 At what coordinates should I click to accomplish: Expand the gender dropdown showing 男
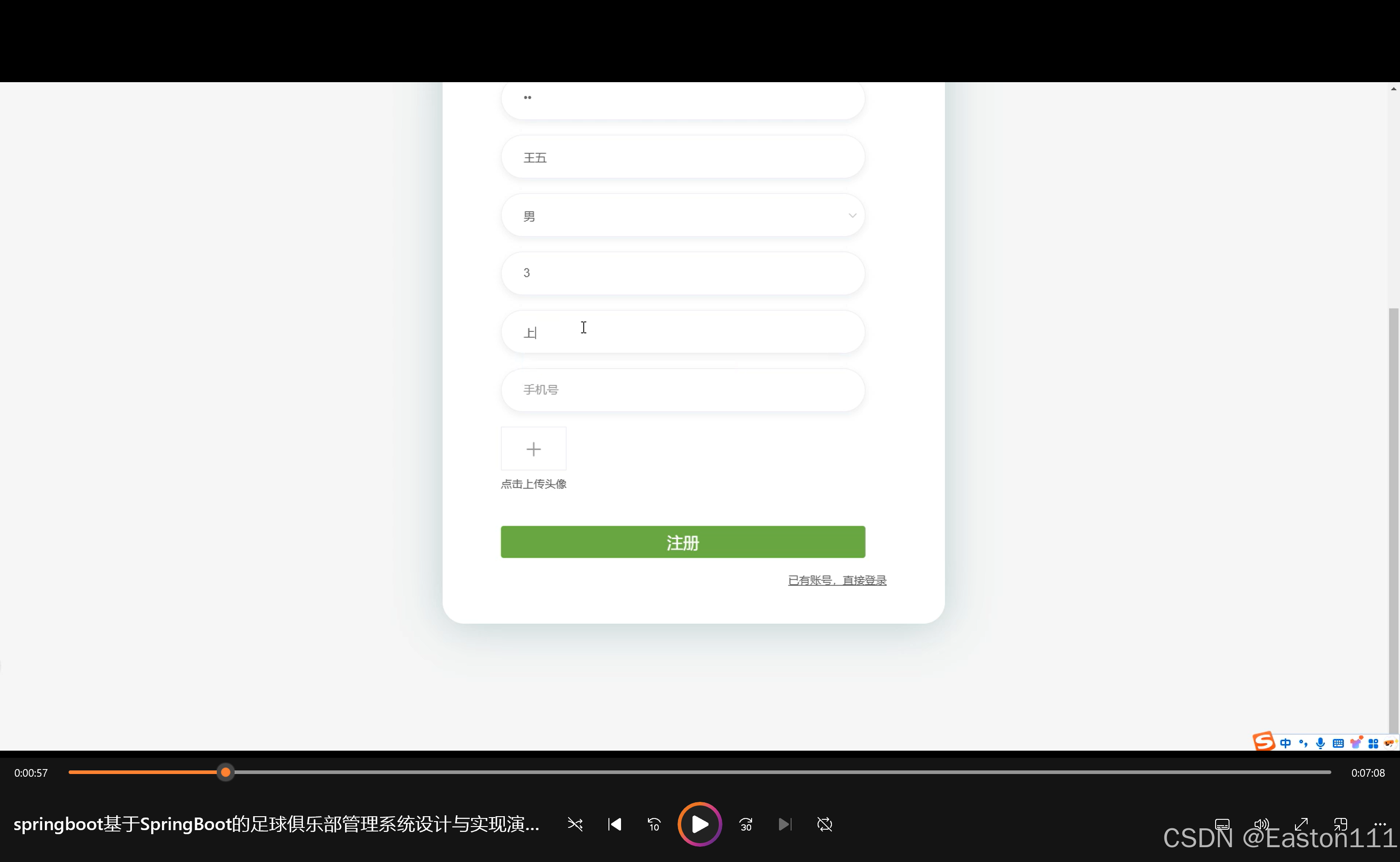coord(682,215)
